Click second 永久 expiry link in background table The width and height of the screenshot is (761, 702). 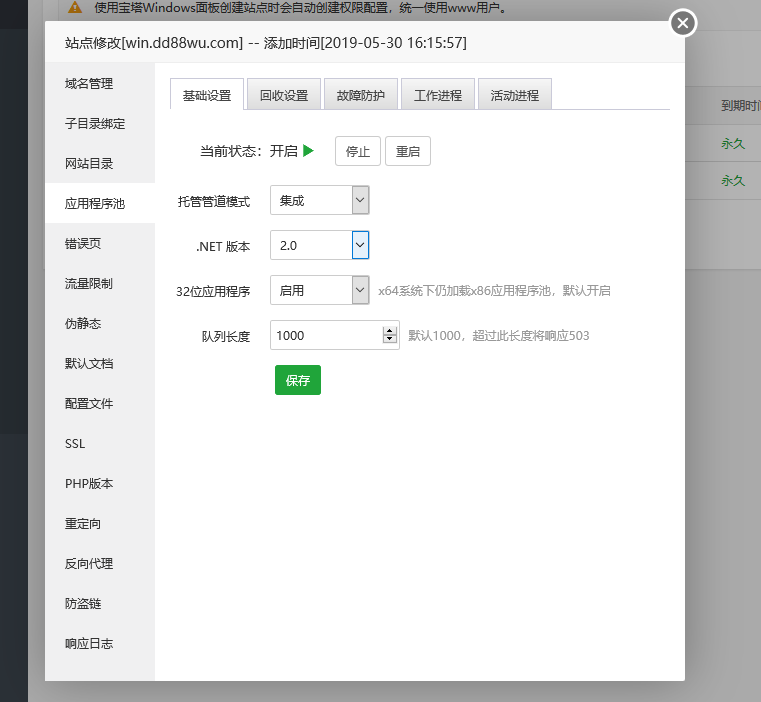click(732, 181)
